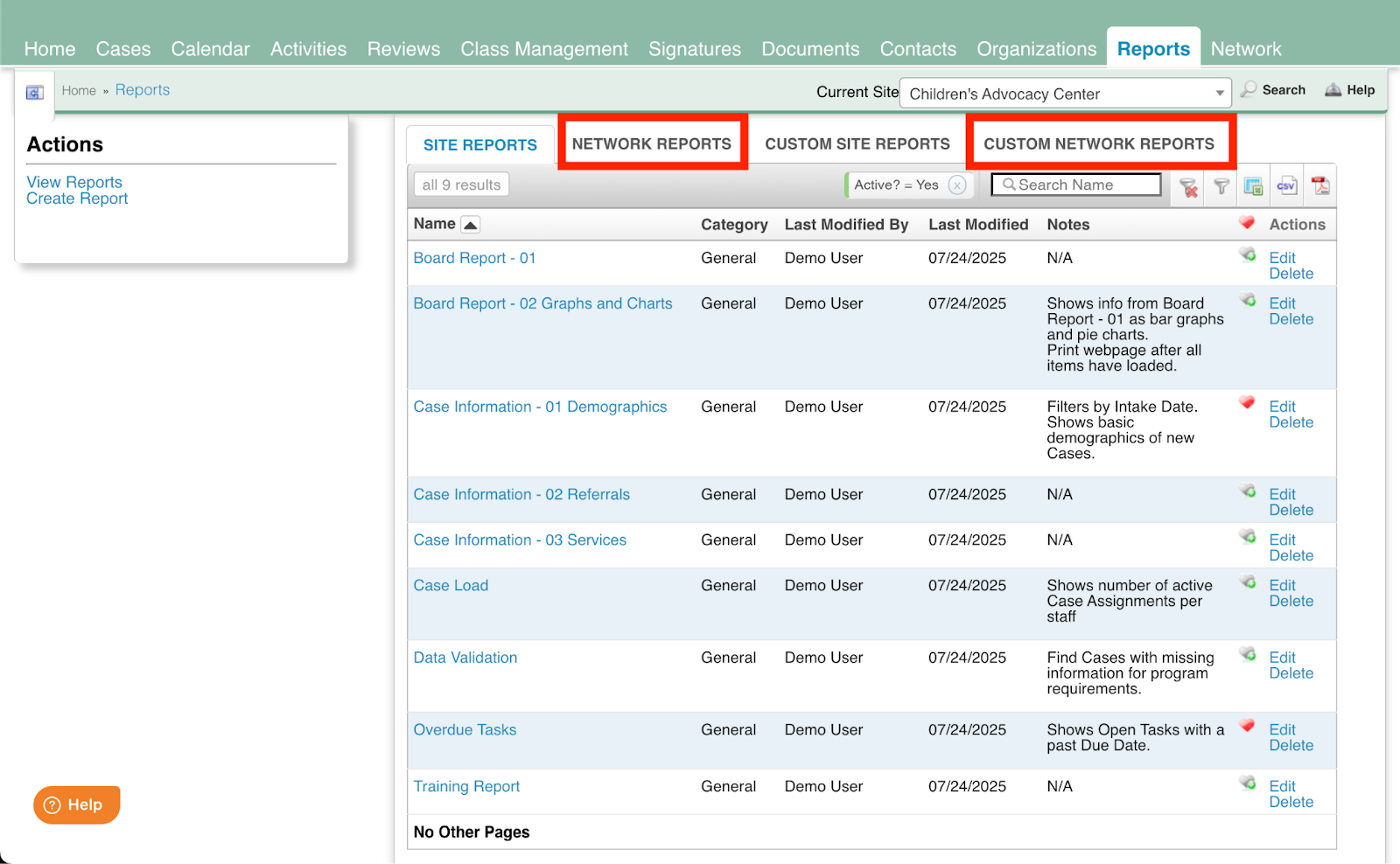Toggle favorite for Case Information - 03 Services
Image resolution: width=1400 pixels, height=864 pixels.
1248,536
